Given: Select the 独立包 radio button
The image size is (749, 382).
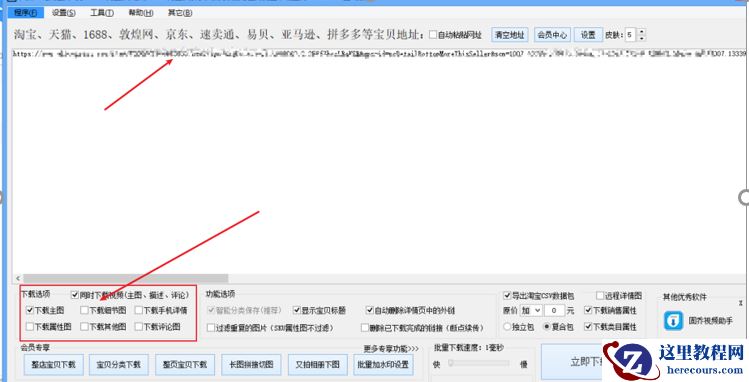Looking at the screenshot, I should 507,327.
